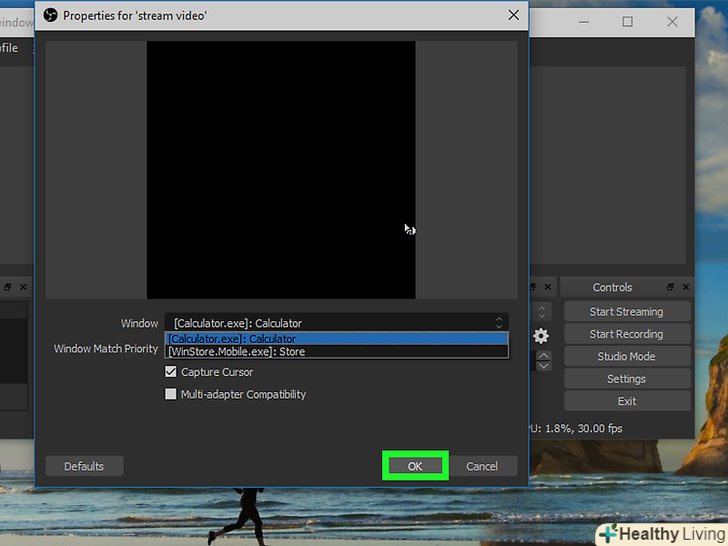Viewport: 728px width, 546px height.
Task: Choose [Calculator.exe]: Calculator from the list
Action: pos(336,339)
